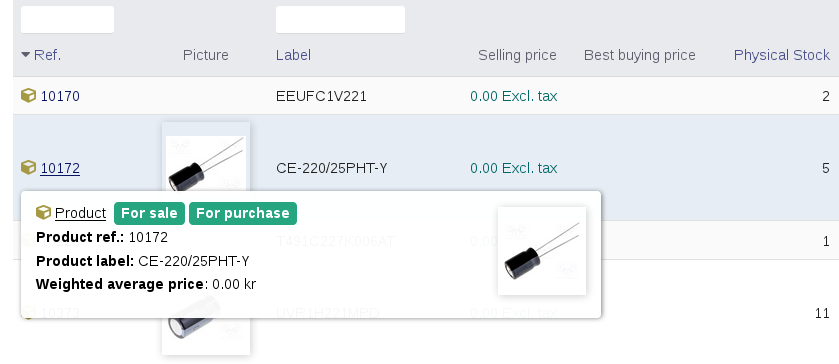Click the product cube icon beside 10170
The image size is (839, 364).
(x=28, y=96)
